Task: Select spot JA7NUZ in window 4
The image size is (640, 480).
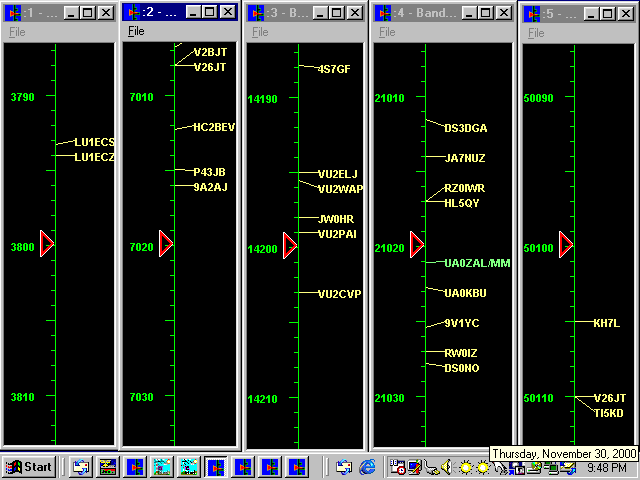Action: click(465, 158)
